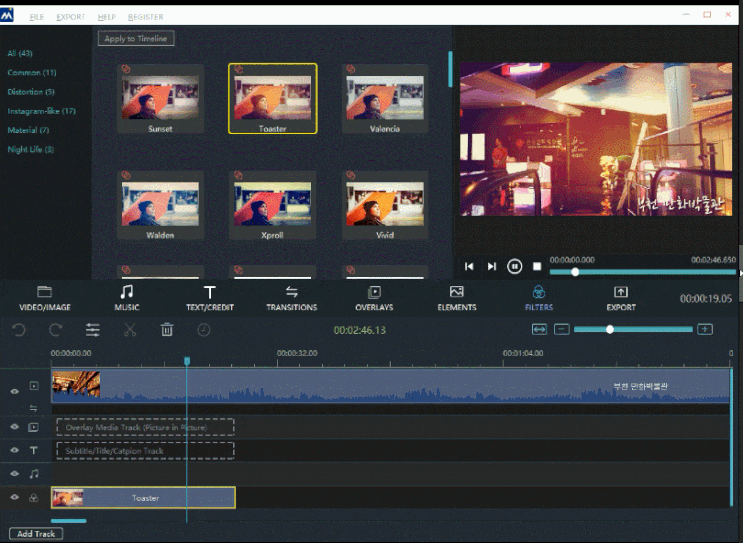Show the Distortion filter category
Viewport: 743px width, 543px height.
pos(30,92)
